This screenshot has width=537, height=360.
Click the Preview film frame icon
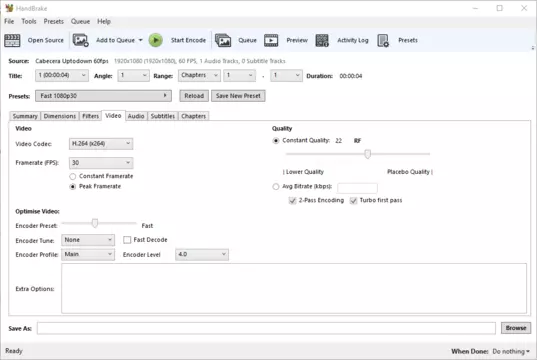[271, 40]
